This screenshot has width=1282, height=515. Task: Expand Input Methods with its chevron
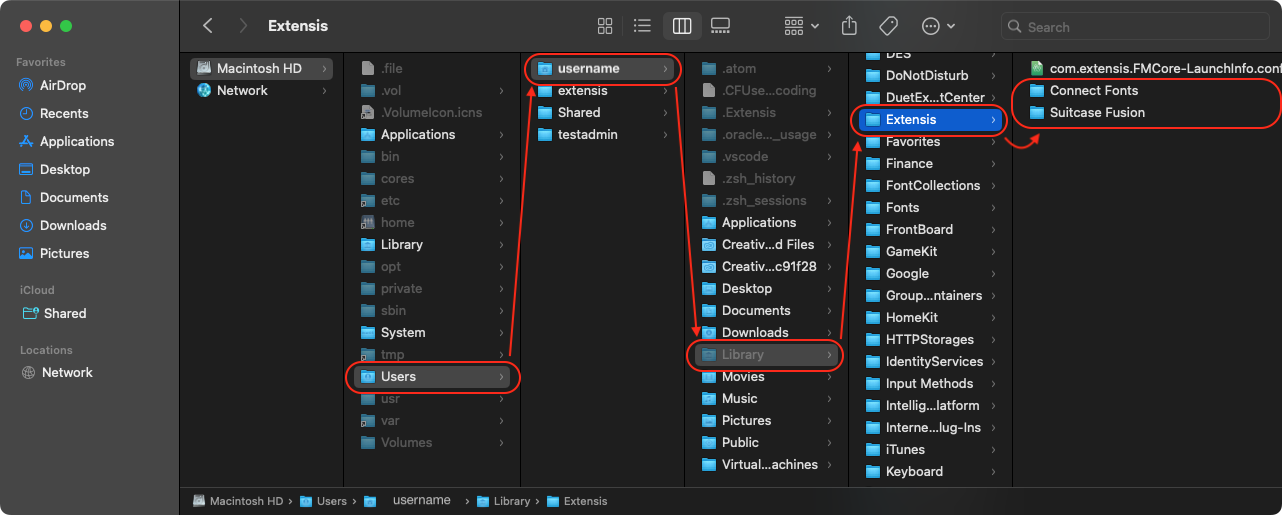point(993,383)
